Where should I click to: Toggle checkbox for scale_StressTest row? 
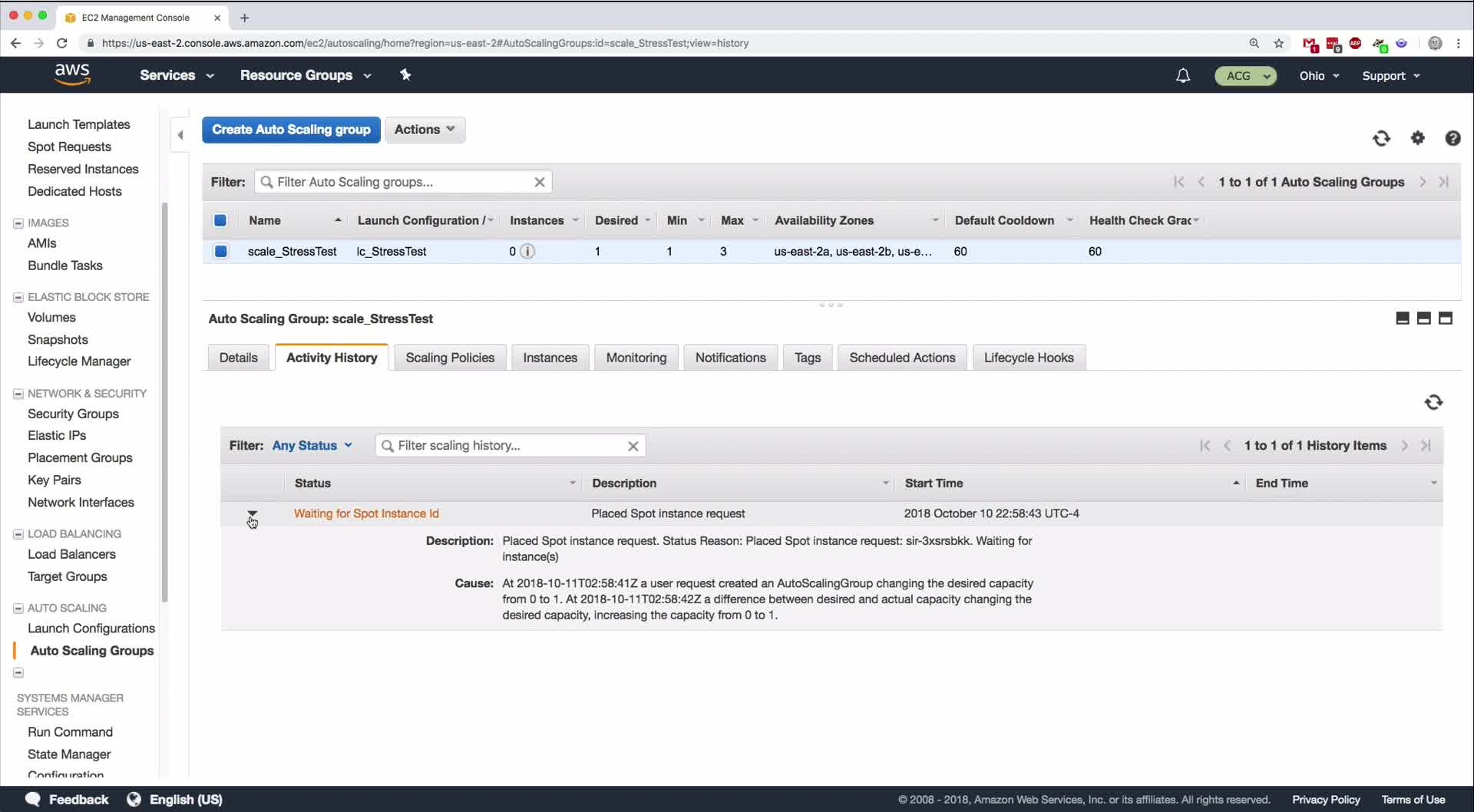tap(221, 251)
